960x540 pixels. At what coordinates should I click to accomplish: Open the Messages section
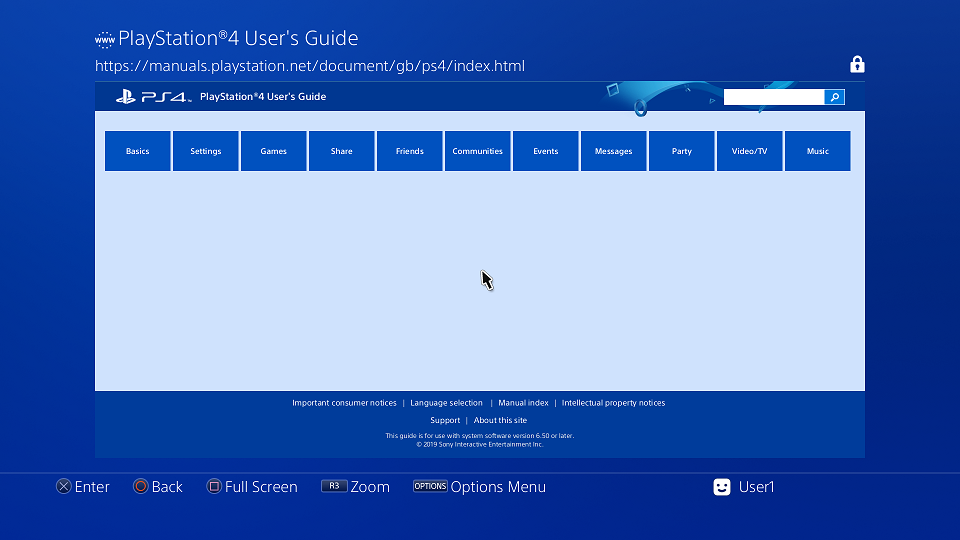[613, 151]
